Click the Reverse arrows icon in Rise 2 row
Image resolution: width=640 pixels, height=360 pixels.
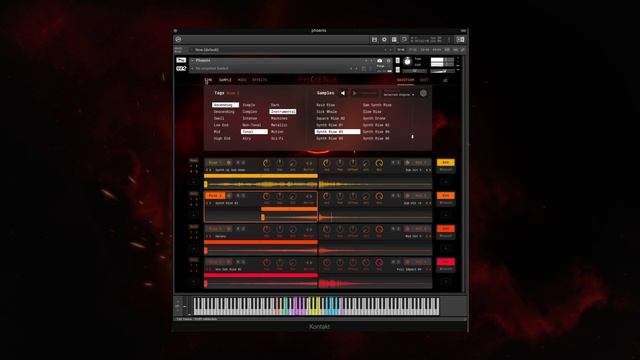coord(309,196)
